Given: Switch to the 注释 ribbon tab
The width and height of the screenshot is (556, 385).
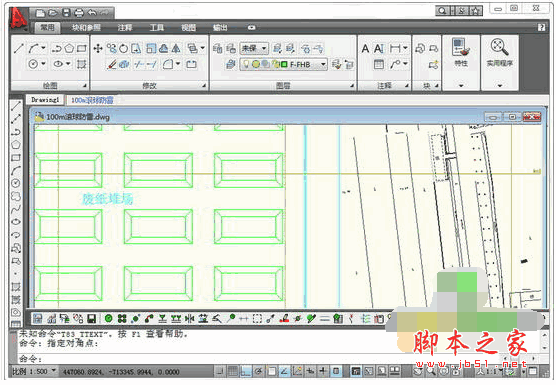Looking at the screenshot, I should coord(125,27).
